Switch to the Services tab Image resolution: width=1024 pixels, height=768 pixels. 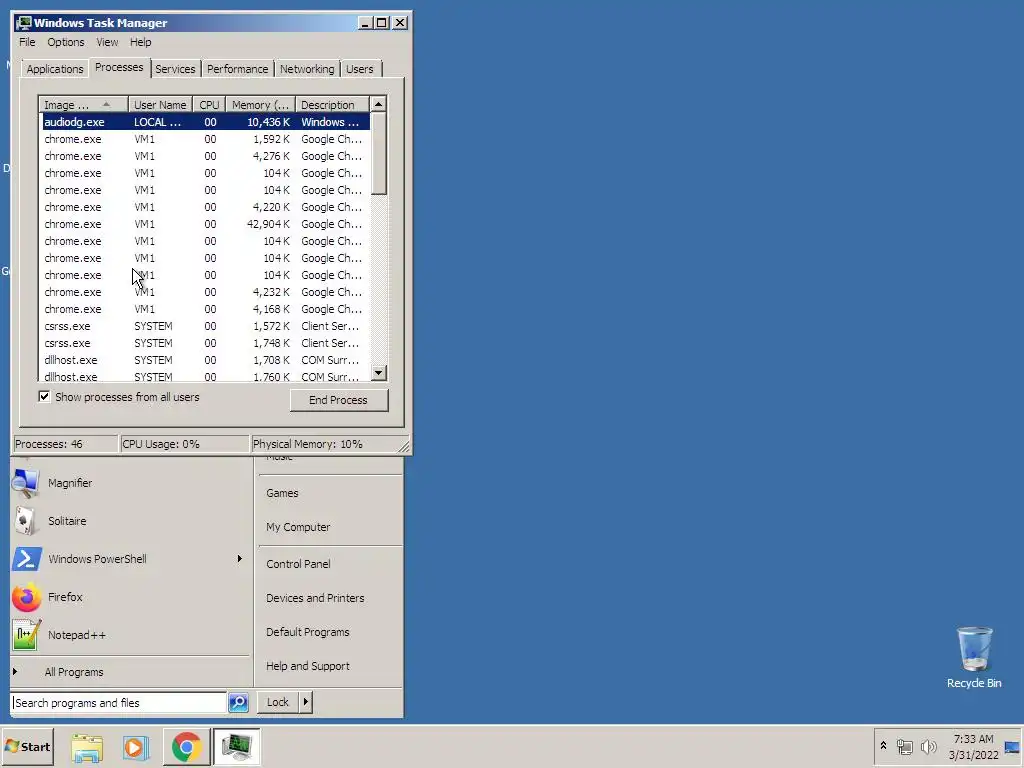[x=175, y=69]
